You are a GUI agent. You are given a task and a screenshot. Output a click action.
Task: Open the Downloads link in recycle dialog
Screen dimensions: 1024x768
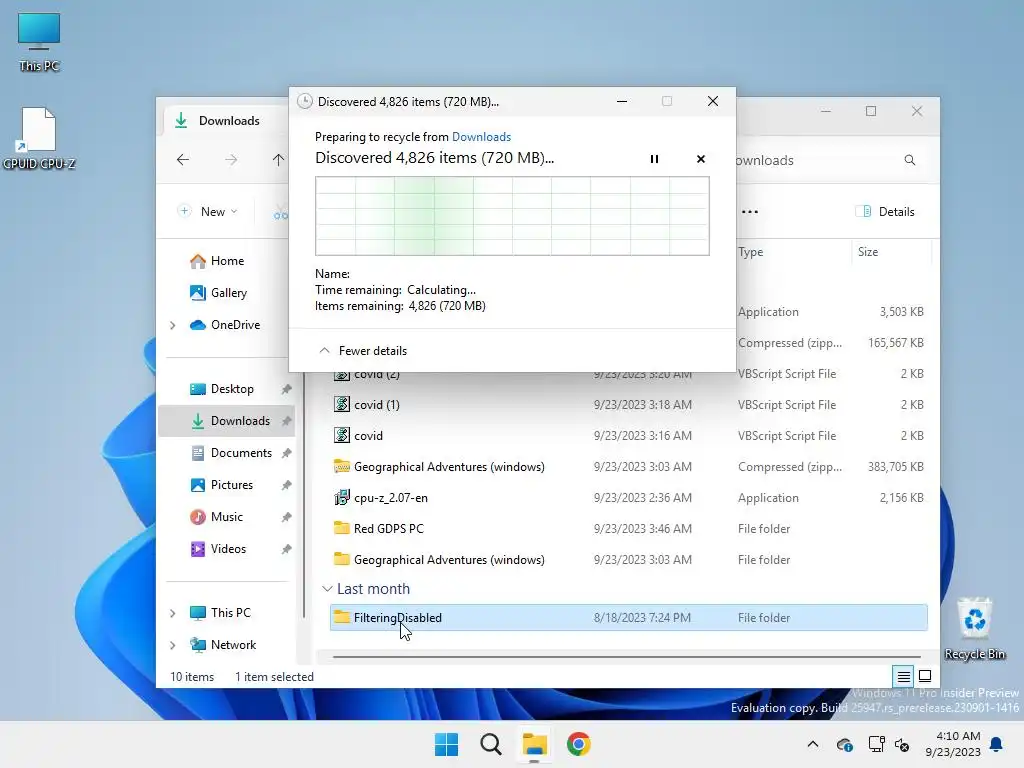(x=481, y=136)
